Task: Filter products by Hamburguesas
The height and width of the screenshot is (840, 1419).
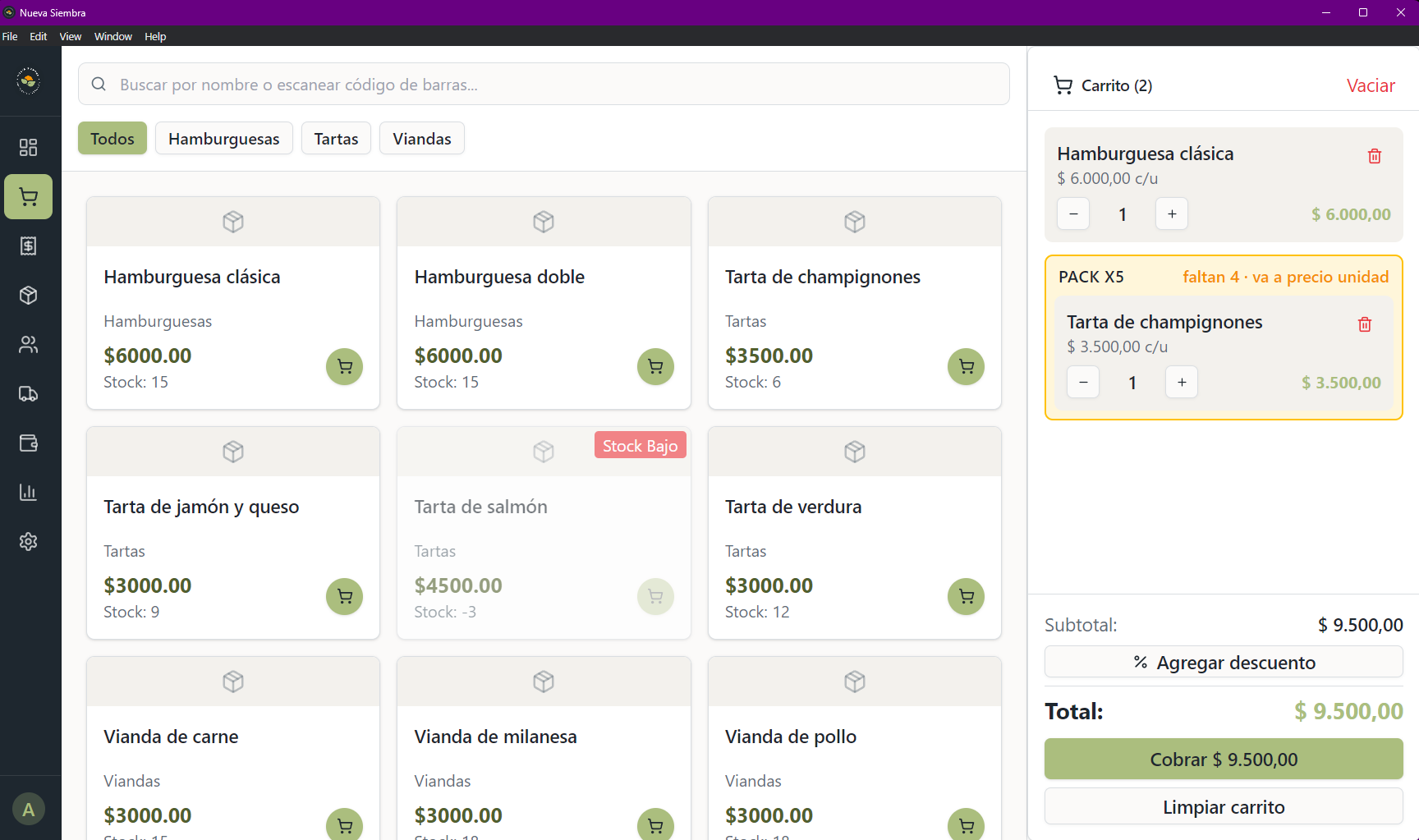Action: point(224,139)
